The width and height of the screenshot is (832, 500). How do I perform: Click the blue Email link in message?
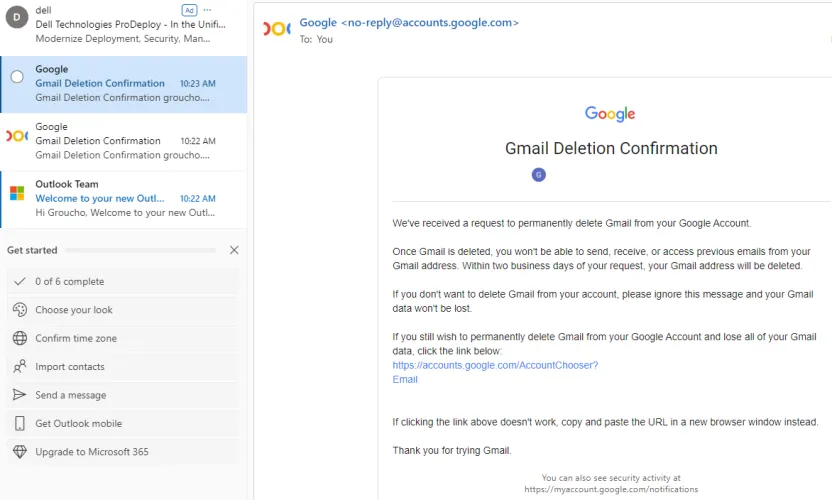[405, 380]
